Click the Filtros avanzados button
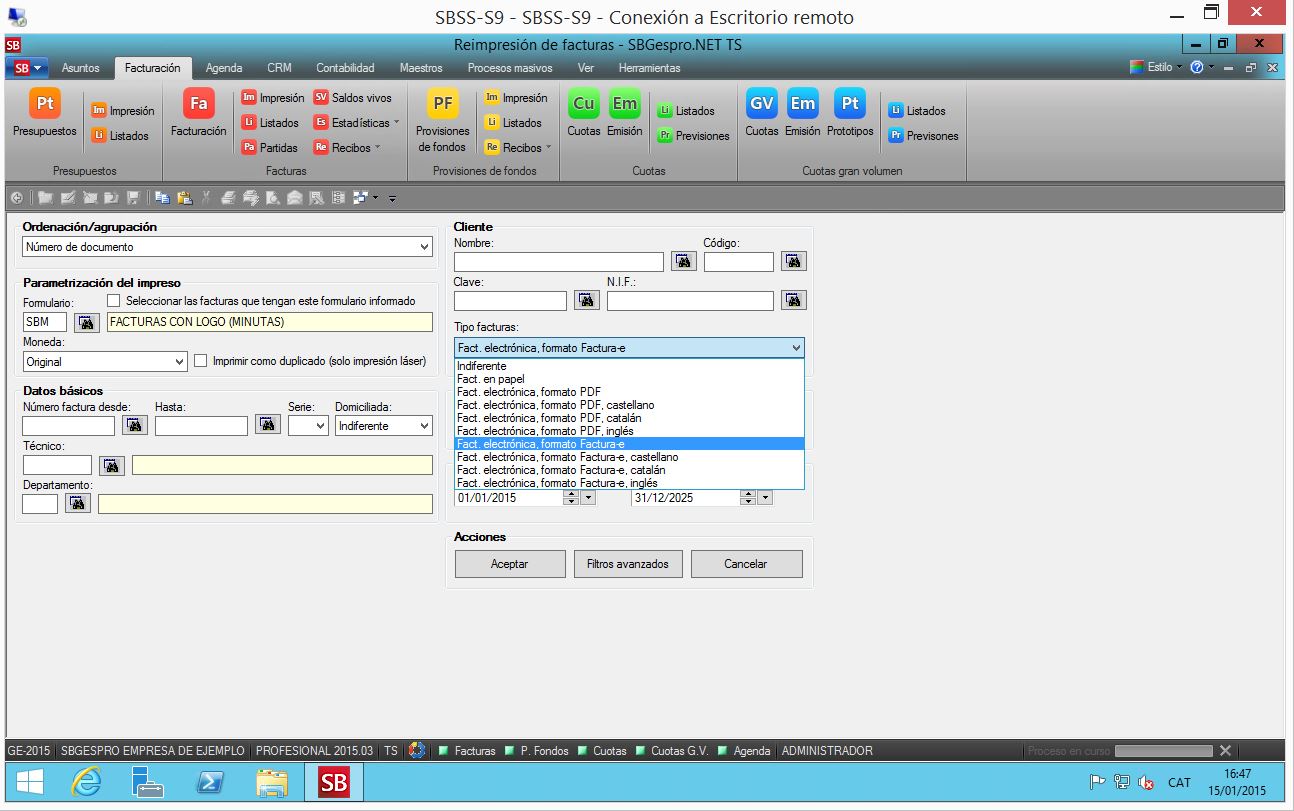 [627, 564]
